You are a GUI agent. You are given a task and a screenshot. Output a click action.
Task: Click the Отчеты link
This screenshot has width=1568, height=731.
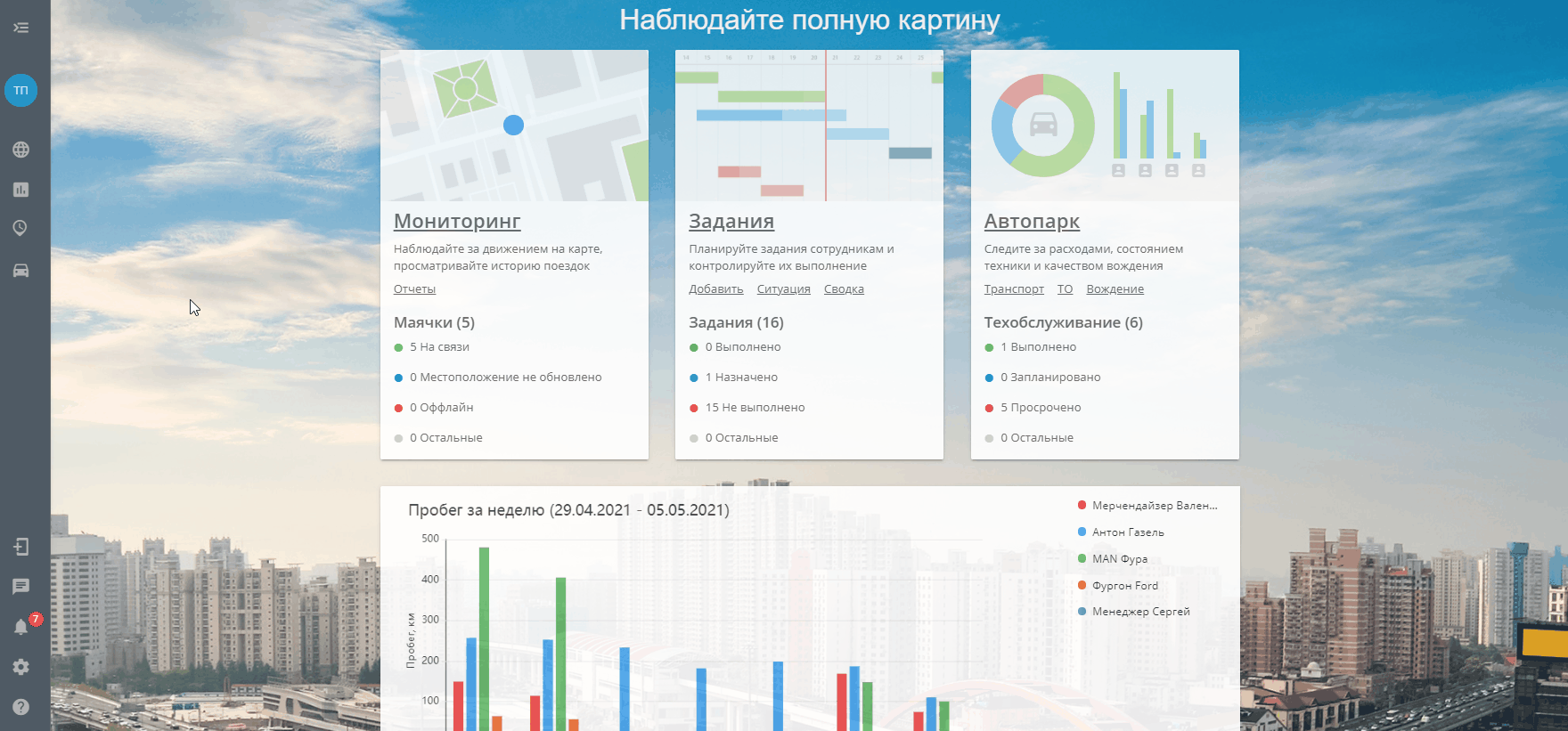pos(414,289)
